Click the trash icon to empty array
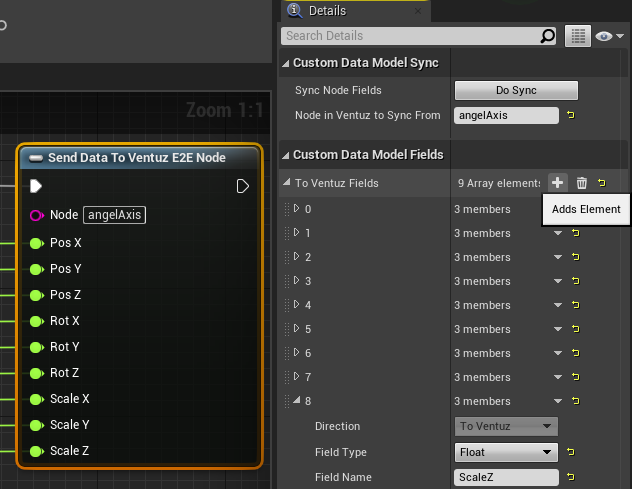Screen dimensions: 632x489 (581, 183)
